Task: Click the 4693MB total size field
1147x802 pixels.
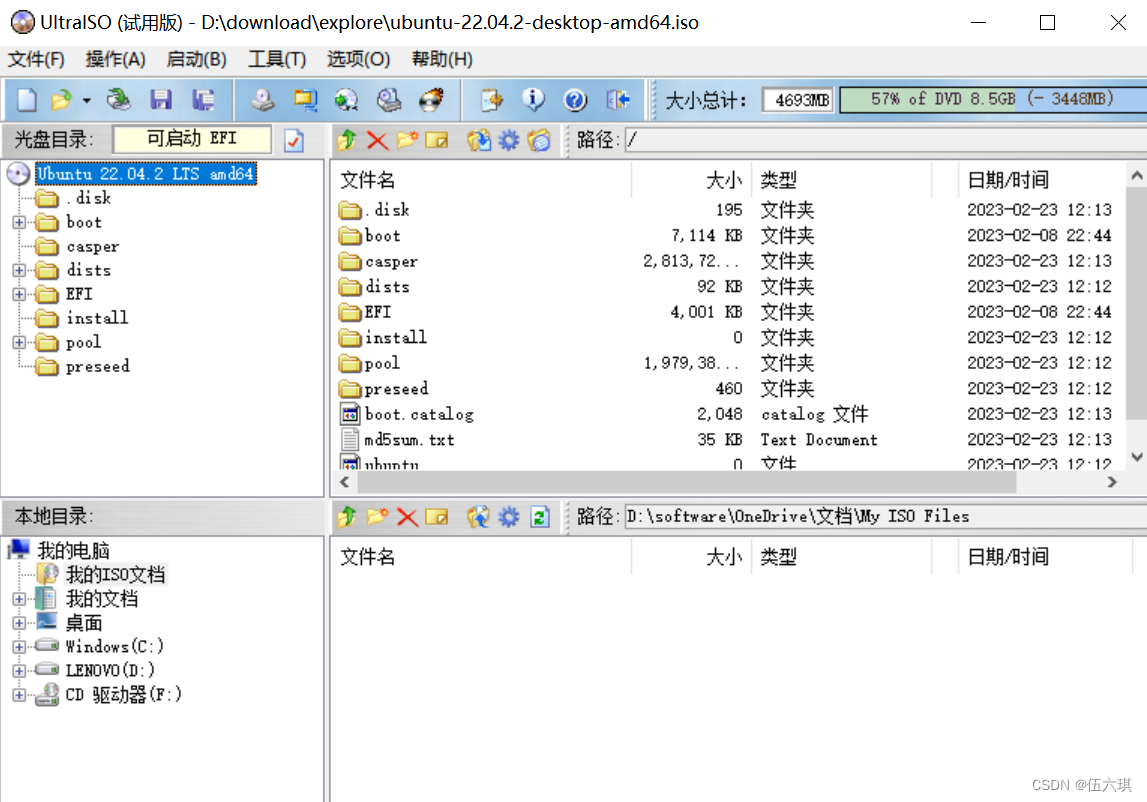Action: tap(799, 100)
